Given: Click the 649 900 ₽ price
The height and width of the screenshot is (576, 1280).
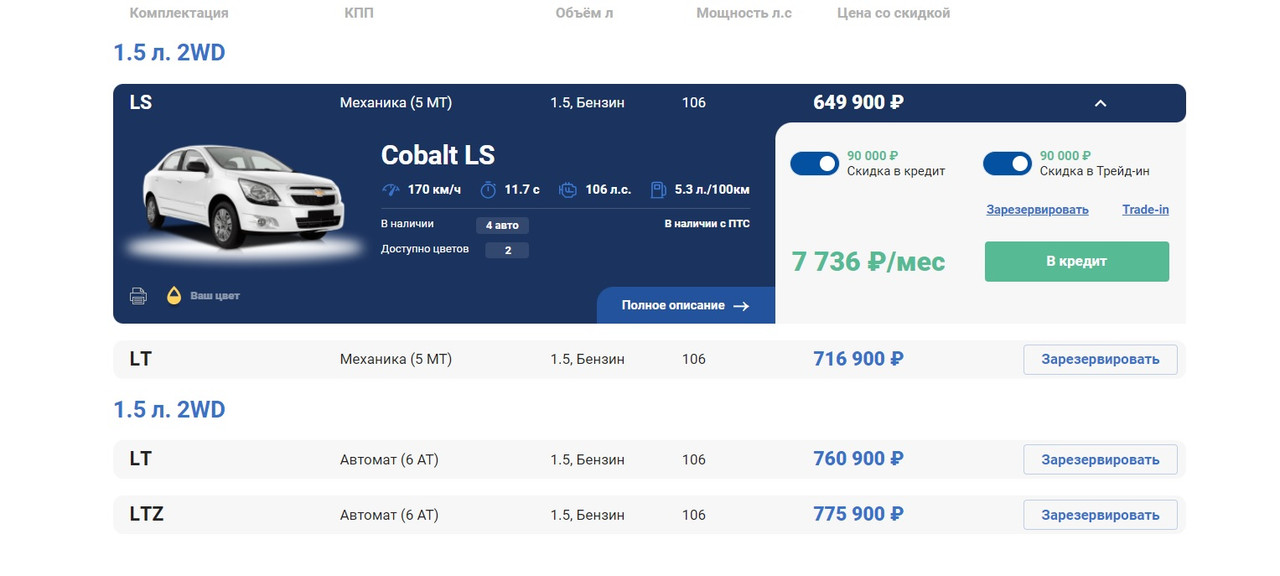Looking at the screenshot, I should tap(859, 102).
